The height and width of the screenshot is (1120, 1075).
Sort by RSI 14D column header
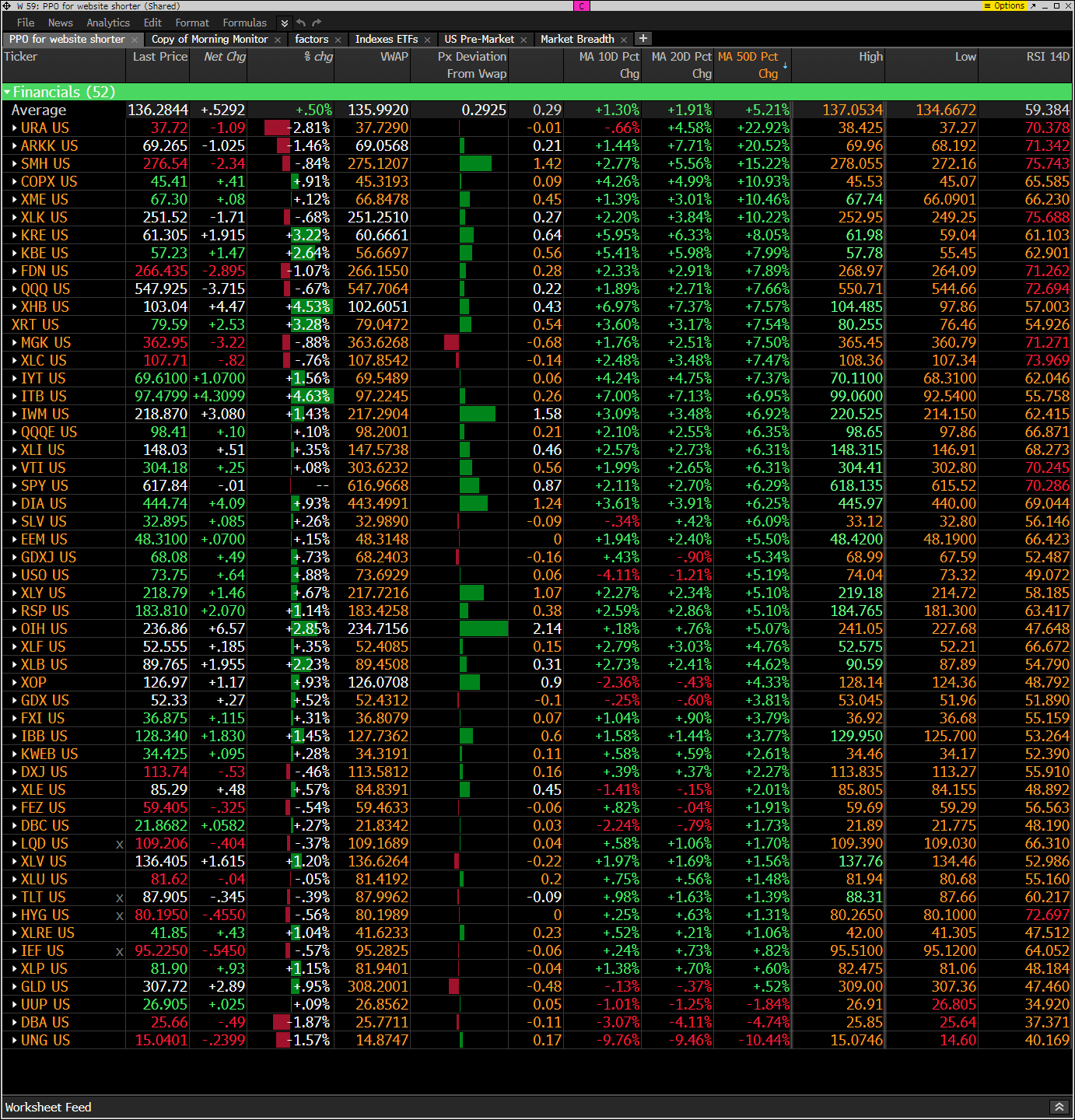click(1025, 65)
